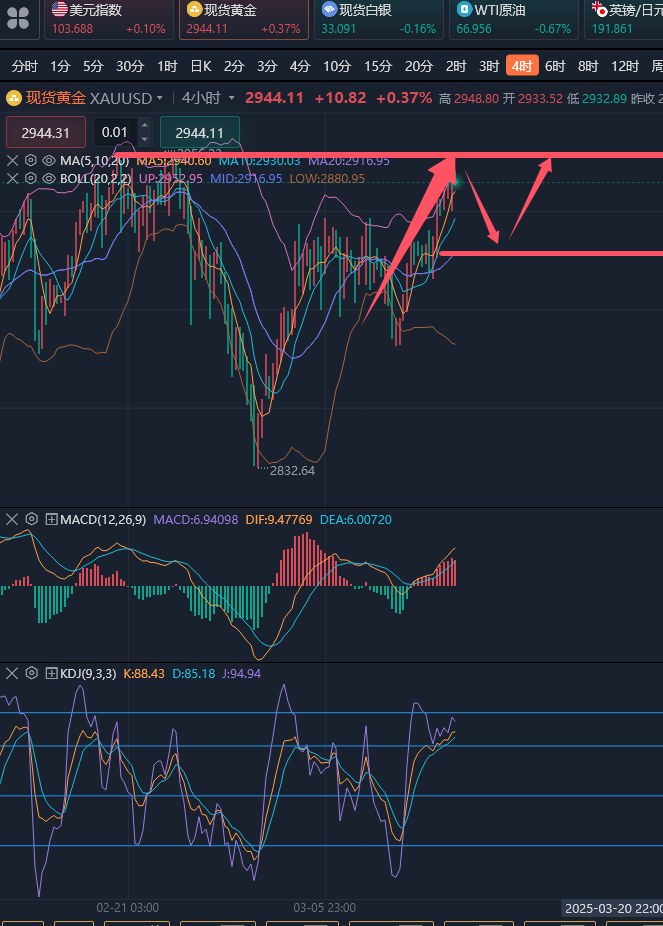The width and height of the screenshot is (663, 926).
Task: Close the MACD indicator panel
Action: pyautogui.click(x=13, y=519)
